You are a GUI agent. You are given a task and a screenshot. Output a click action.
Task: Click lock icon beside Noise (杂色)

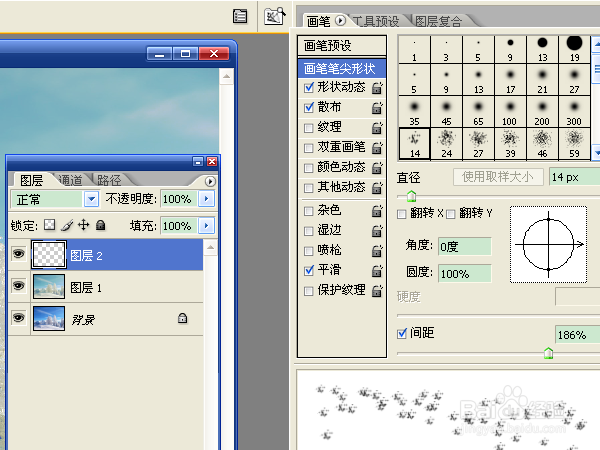click(377, 211)
